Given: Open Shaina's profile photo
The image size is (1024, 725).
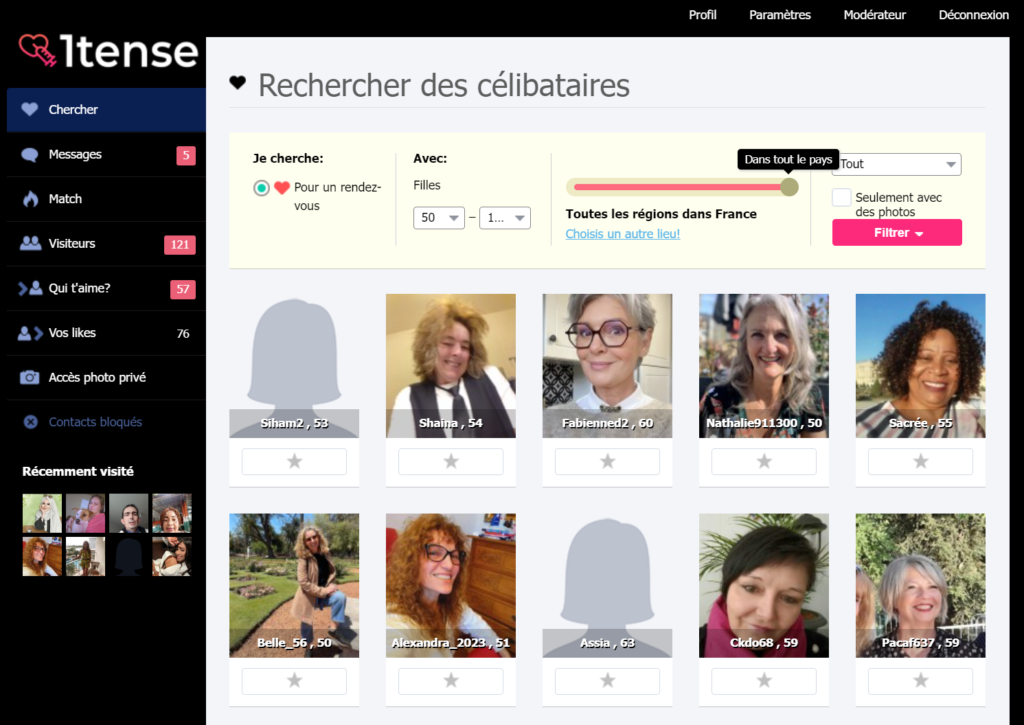Looking at the screenshot, I should click(451, 366).
